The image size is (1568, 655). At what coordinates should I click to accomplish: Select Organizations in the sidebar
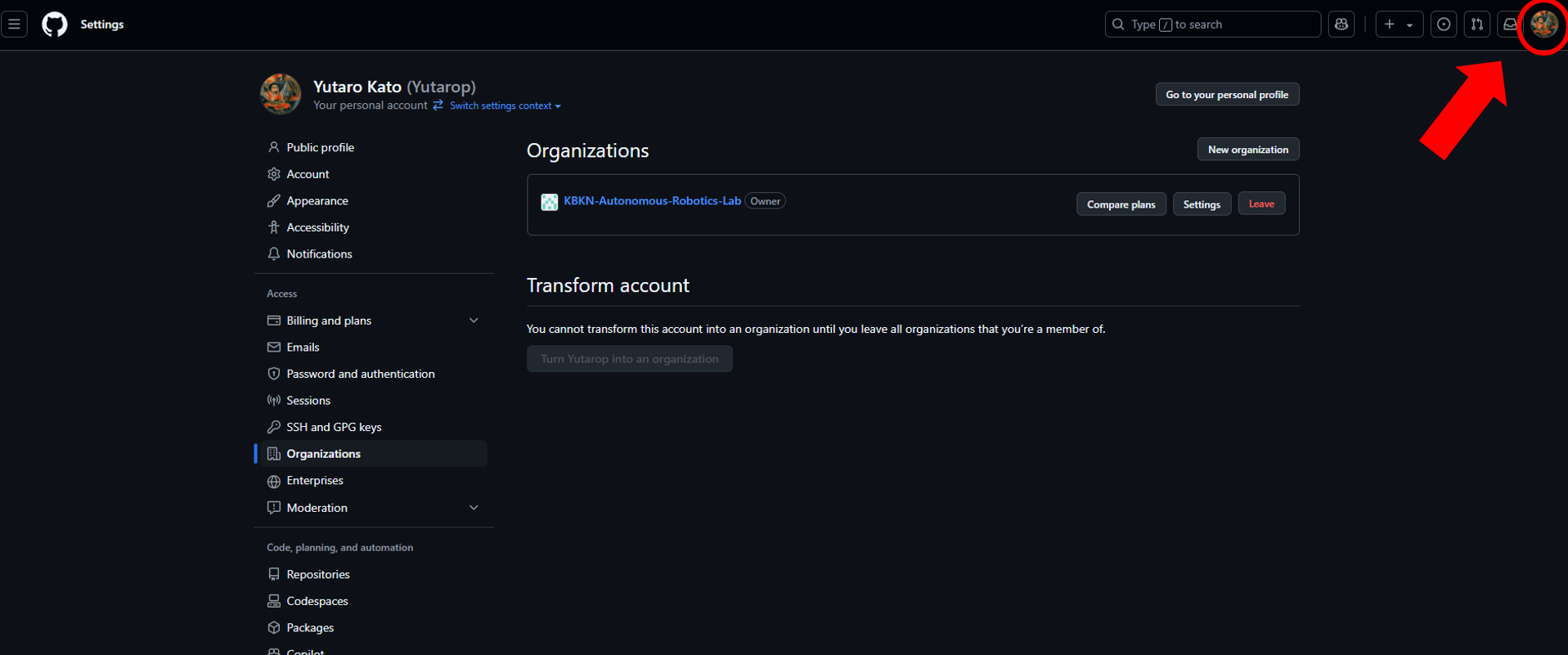tap(374, 454)
